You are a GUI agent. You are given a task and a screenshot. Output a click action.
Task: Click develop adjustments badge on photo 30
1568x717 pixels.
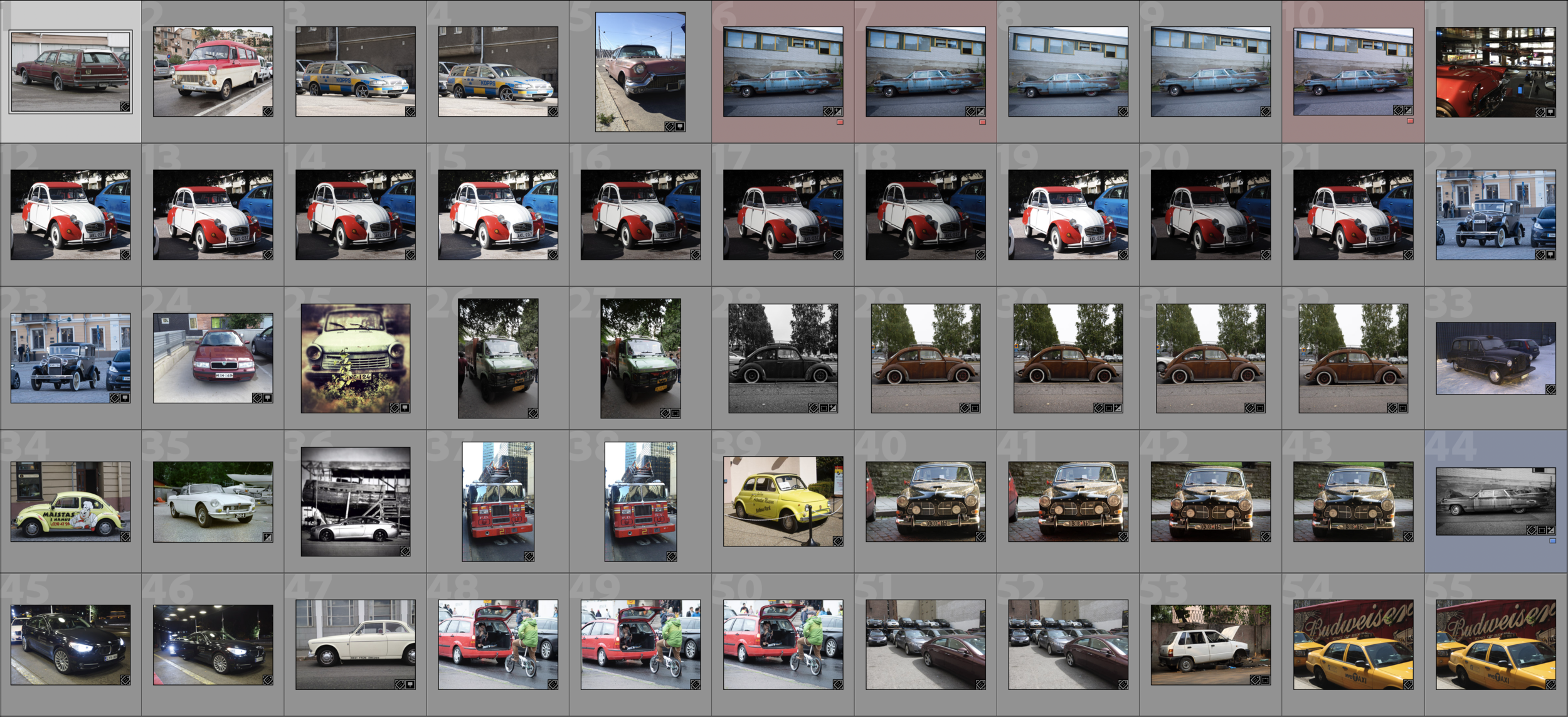point(1118,408)
